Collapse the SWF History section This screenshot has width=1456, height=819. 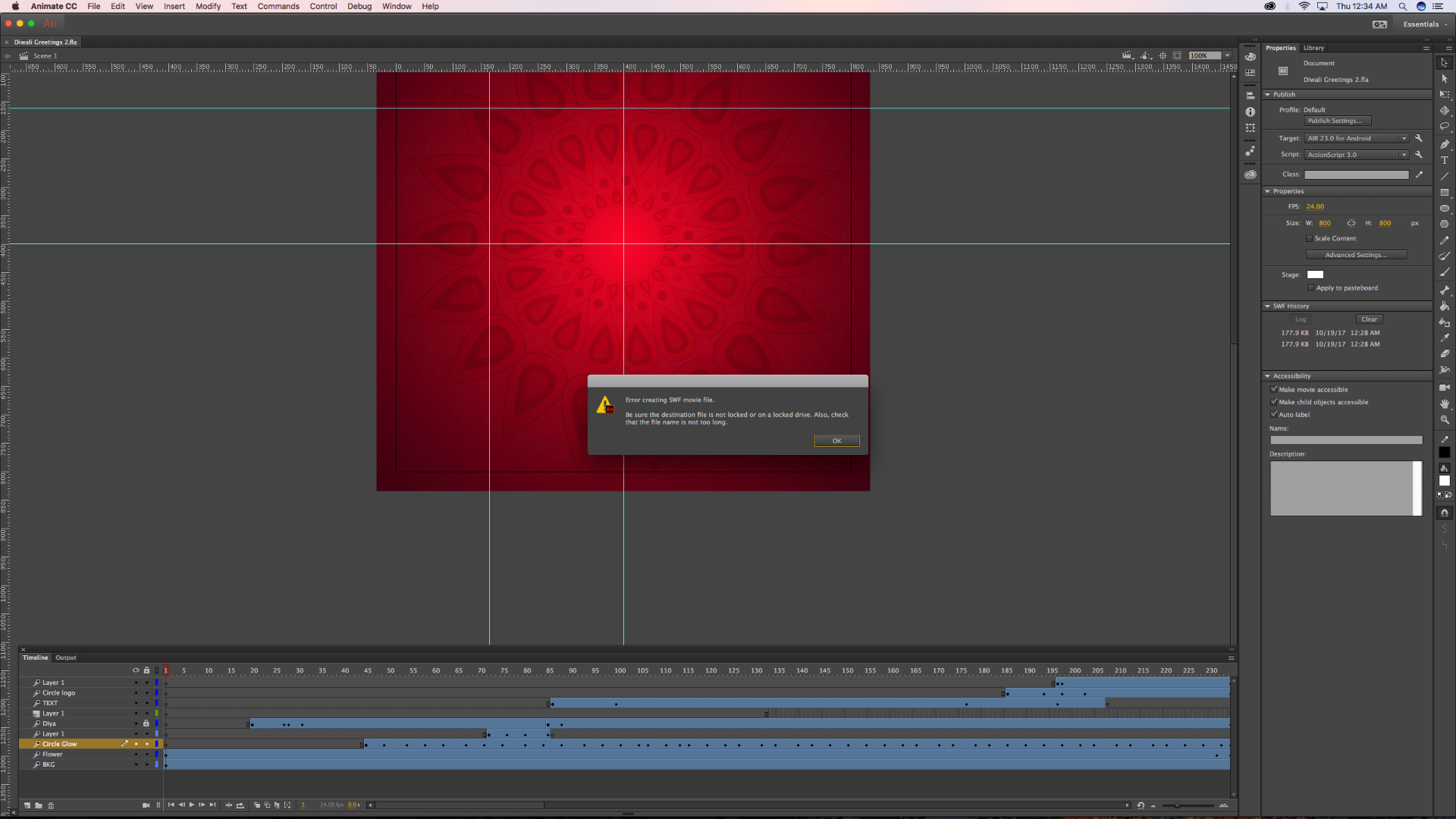coord(1267,306)
